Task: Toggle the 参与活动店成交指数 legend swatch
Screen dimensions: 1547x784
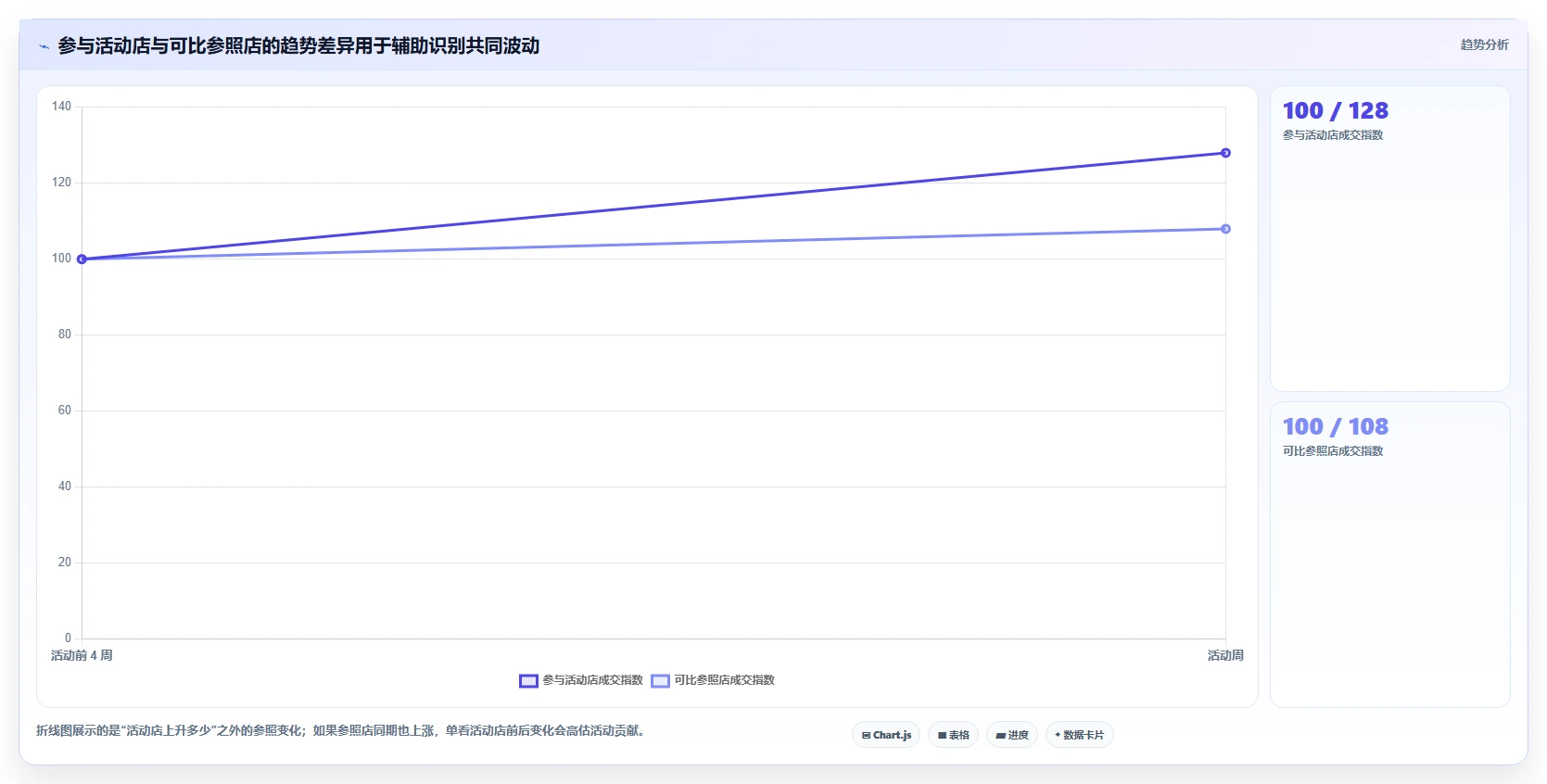Action: pyautogui.click(x=528, y=680)
